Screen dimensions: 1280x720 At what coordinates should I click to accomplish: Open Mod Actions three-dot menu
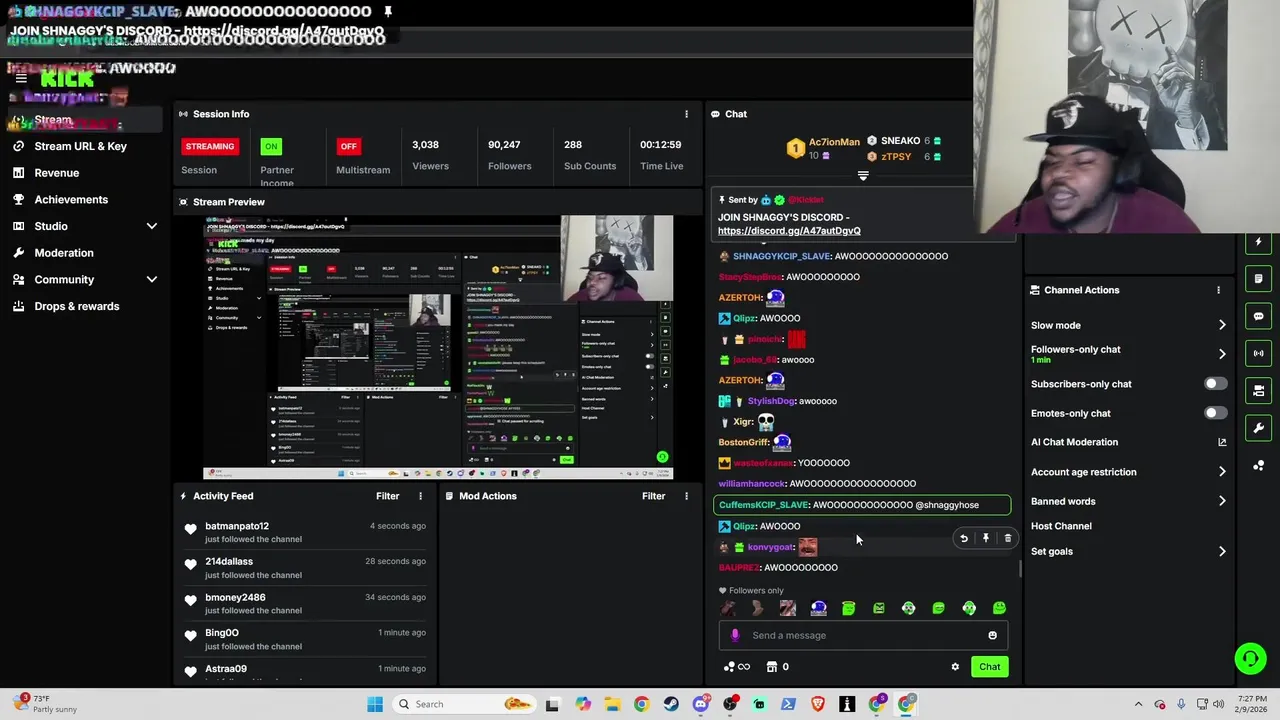[686, 496]
